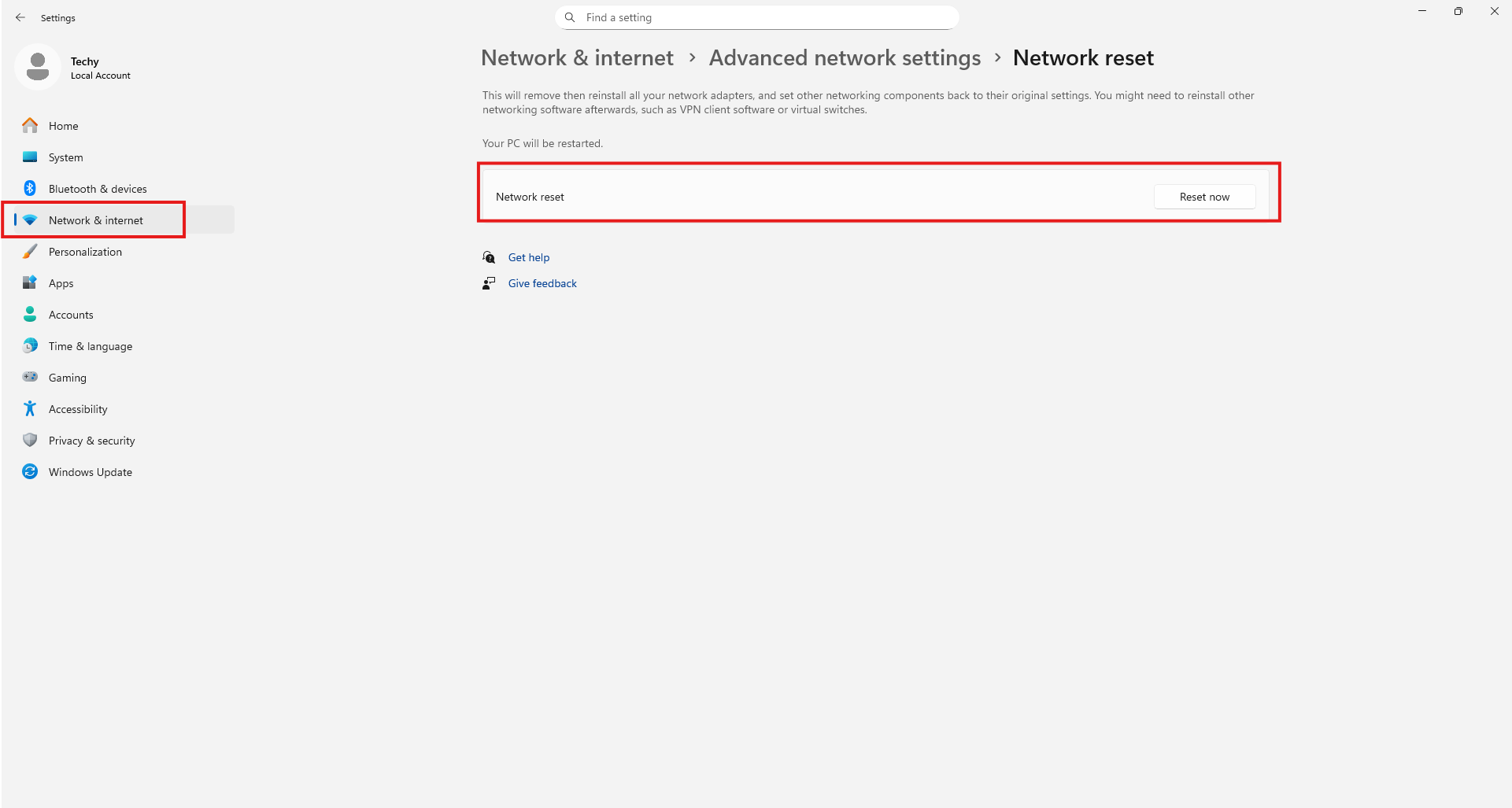The image size is (1512, 808).
Task: Click the Find a setting search box
Action: (756, 17)
